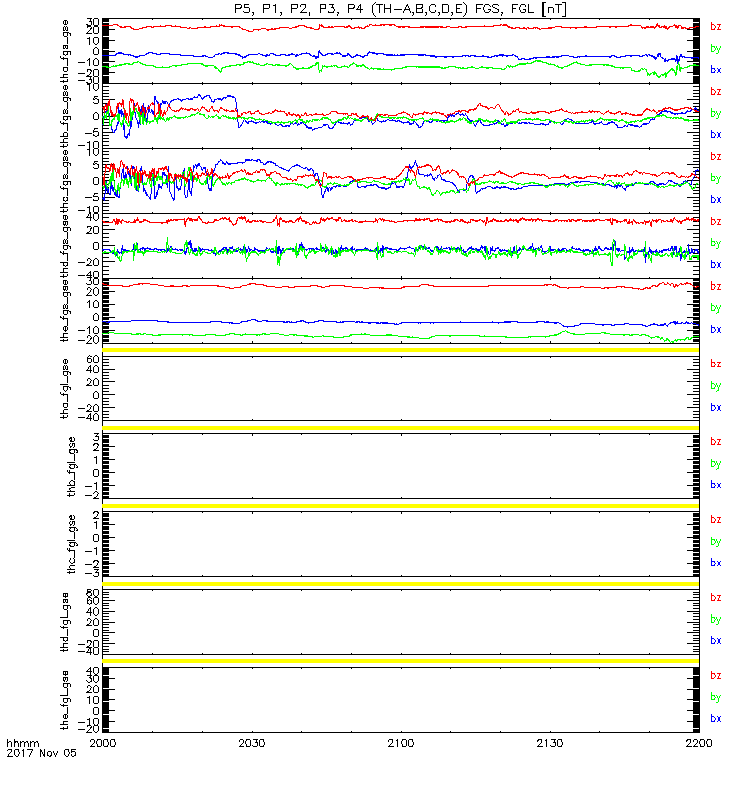This screenshot has width=750, height=800.
Task: Choose the bz legend of thd_fgl_gse panel
Action: [x=716, y=597]
